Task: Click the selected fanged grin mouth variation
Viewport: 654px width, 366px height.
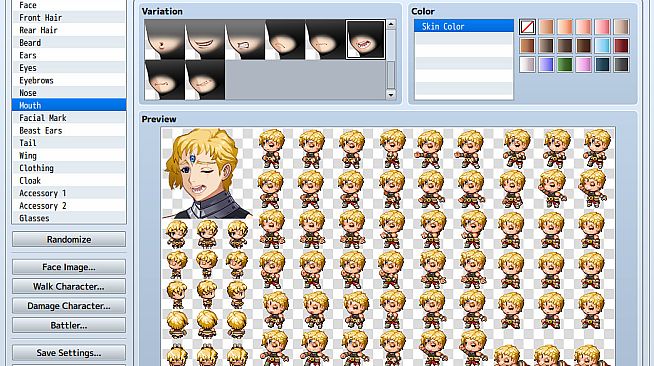Action: [365, 40]
